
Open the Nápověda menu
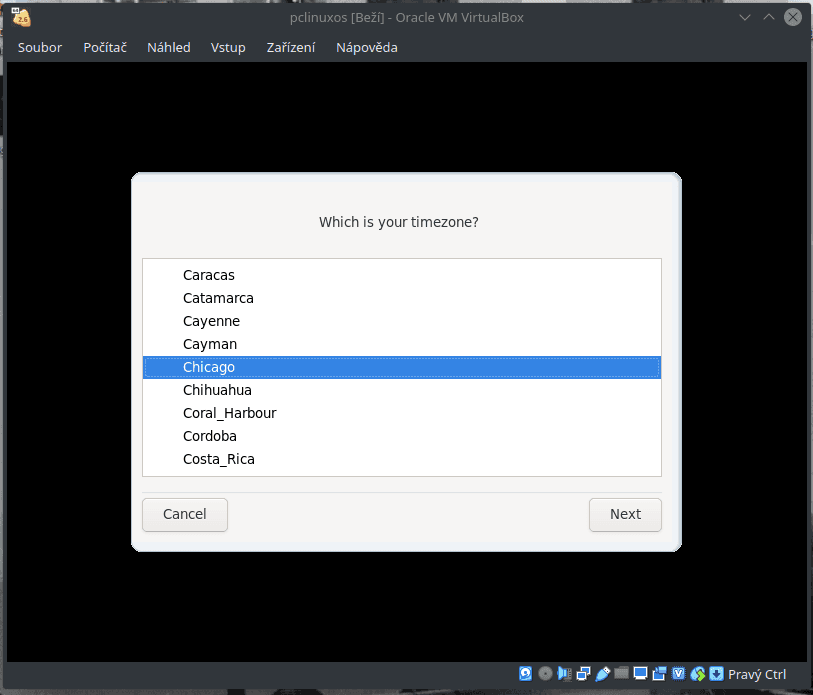(x=366, y=47)
